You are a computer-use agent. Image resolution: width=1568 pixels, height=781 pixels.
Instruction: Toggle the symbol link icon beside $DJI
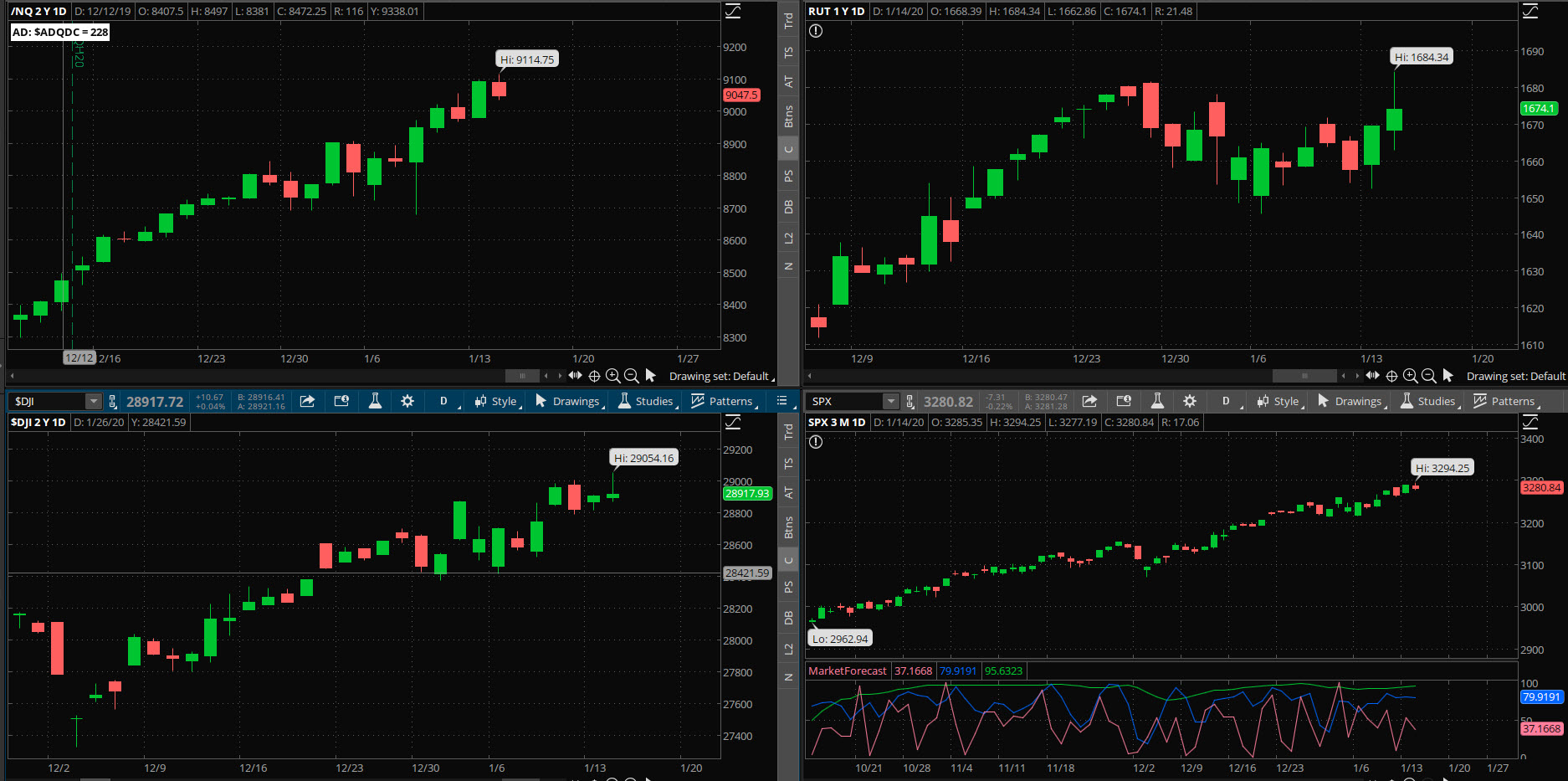[113, 402]
